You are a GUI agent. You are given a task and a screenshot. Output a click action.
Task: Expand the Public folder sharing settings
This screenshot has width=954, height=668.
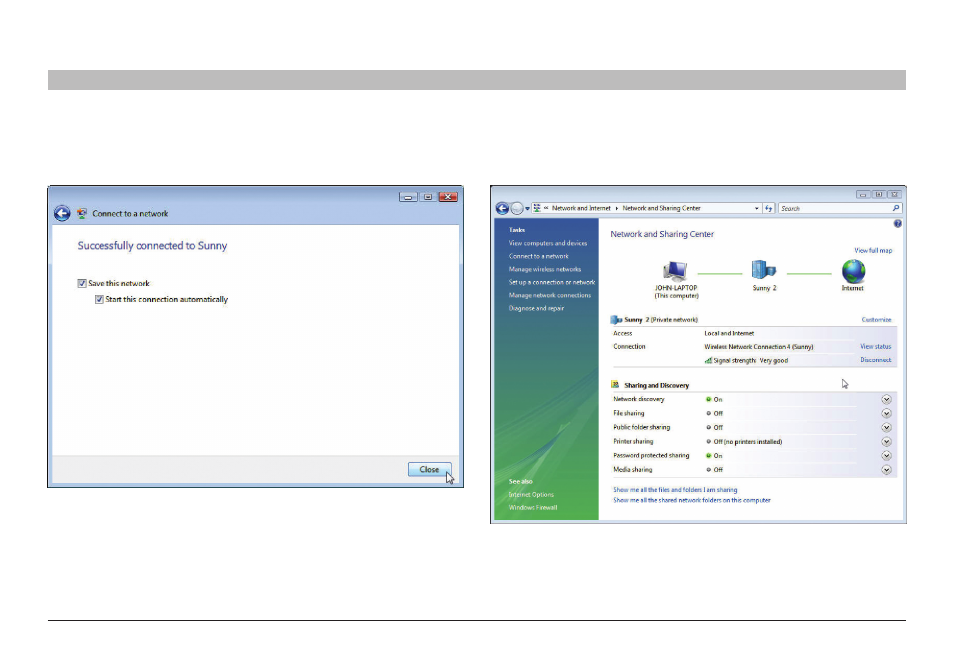pyautogui.click(x=886, y=428)
